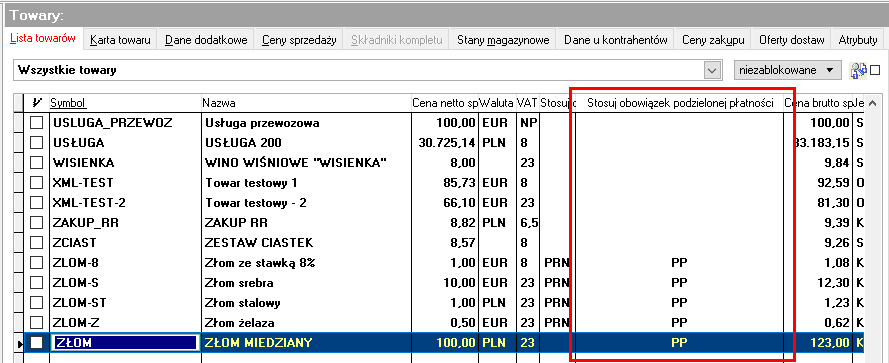Go to the Stany magazynowe tab
Viewport: 889px width, 363px height.
click(503, 40)
